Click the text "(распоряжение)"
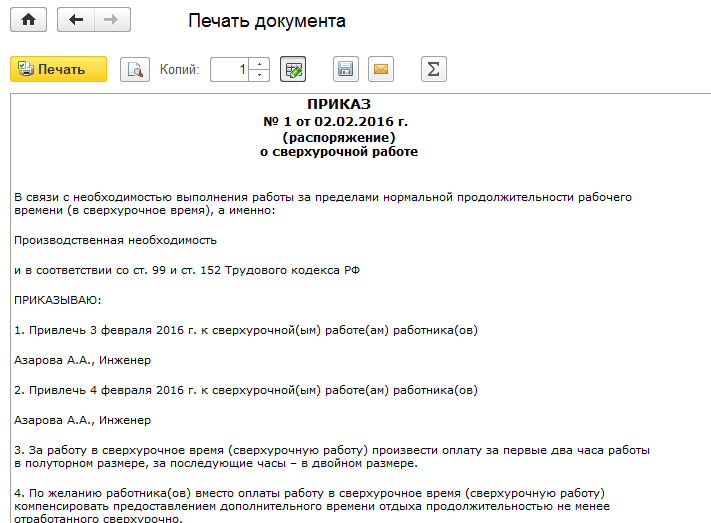711x523 pixels. (x=339, y=137)
